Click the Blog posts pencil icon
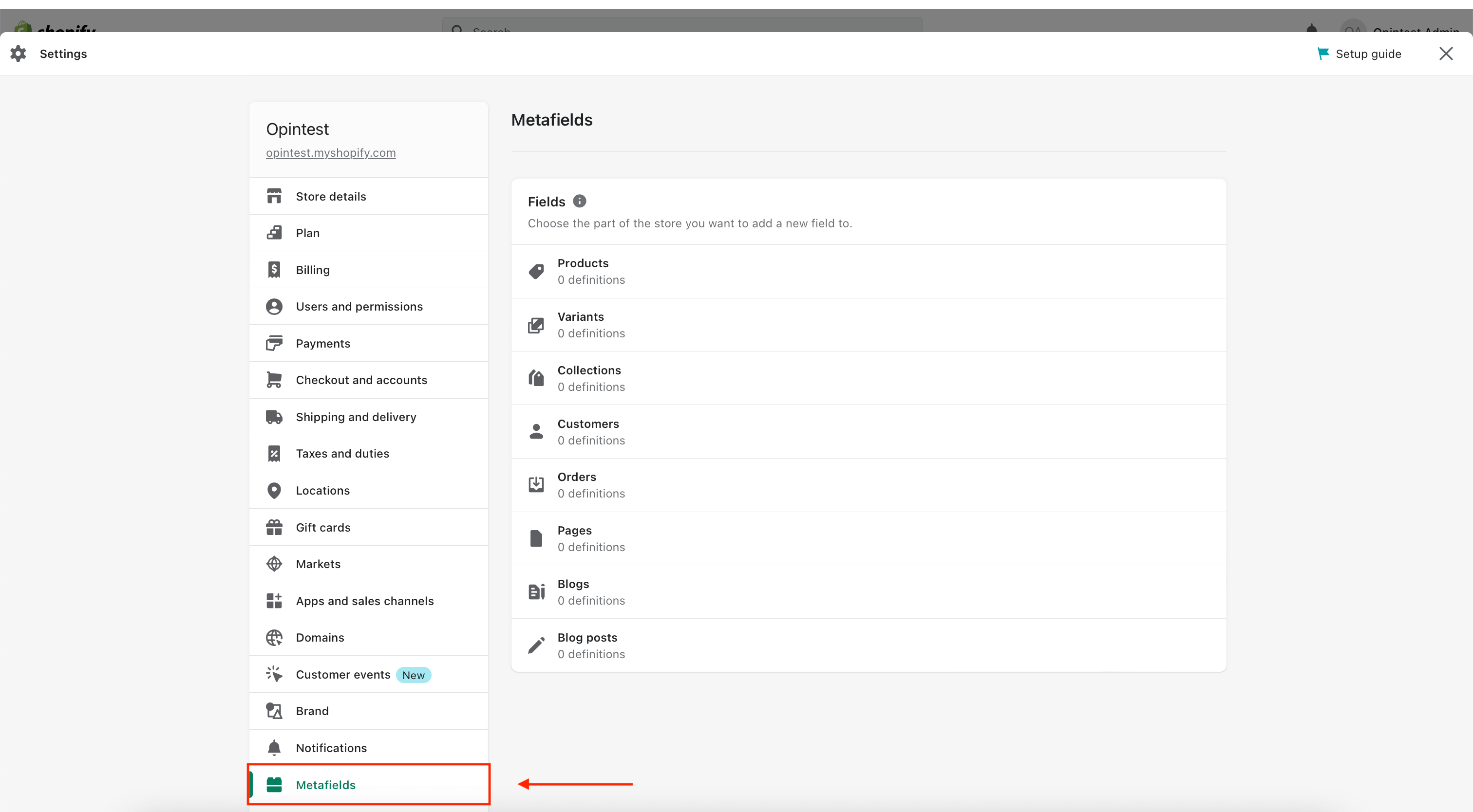 pyautogui.click(x=536, y=645)
